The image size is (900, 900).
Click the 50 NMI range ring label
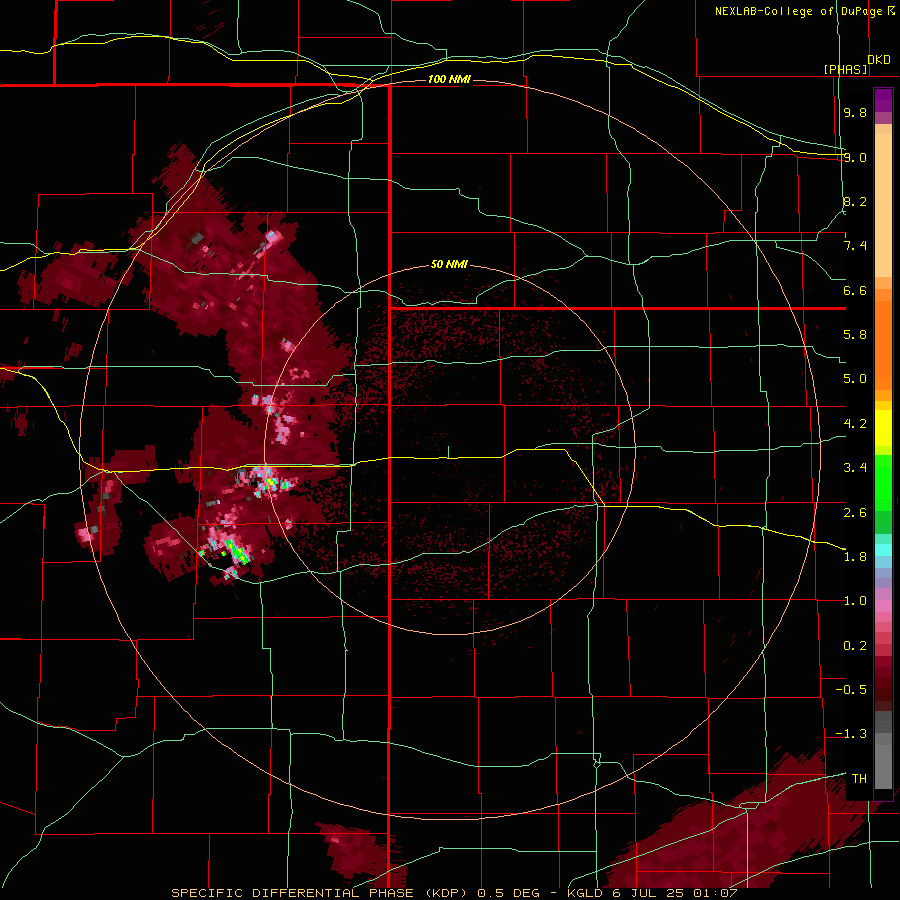point(449,265)
